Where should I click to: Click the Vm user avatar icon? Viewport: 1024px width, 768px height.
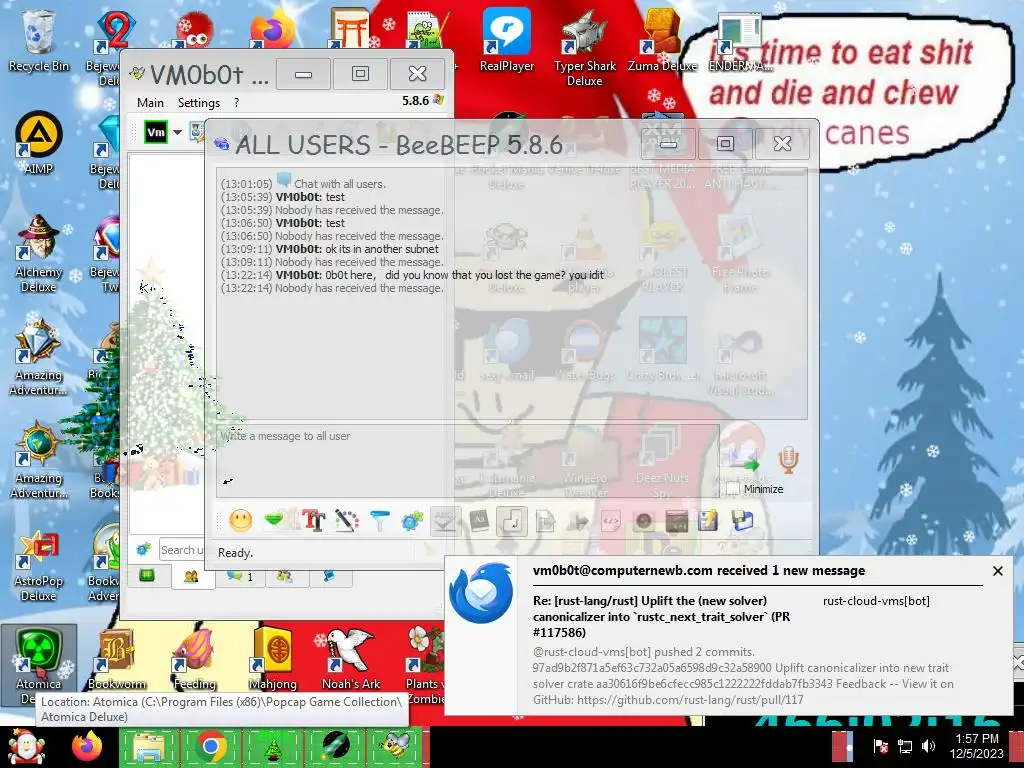(x=156, y=132)
